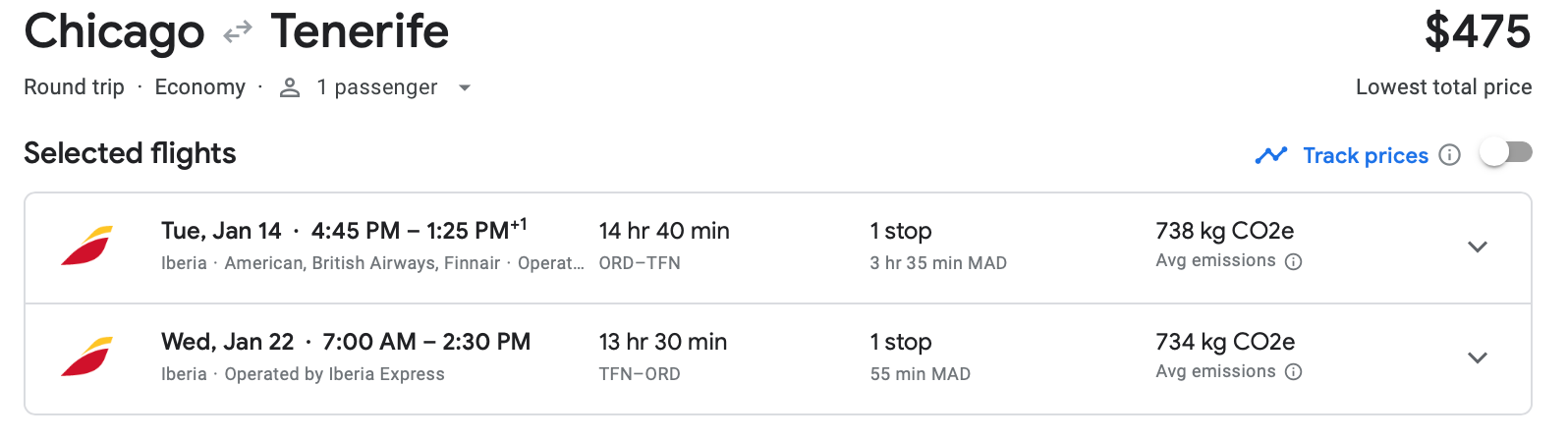Viewport: 1568px width, 440px height.
Task: Expand the Tue, Jan 14 flight details
Action: point(1477,247)
